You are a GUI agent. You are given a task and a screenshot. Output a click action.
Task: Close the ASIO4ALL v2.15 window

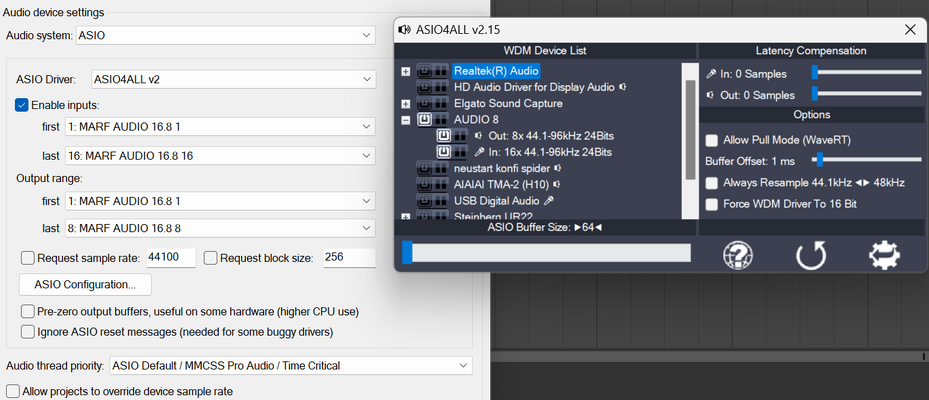(910, 30)
